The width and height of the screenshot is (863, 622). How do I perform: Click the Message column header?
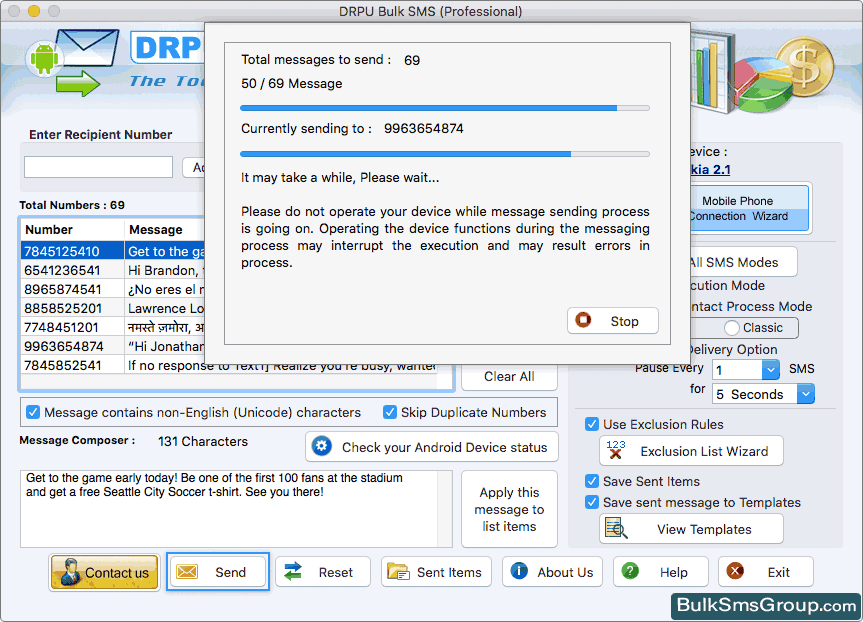[x=164, y=230]
